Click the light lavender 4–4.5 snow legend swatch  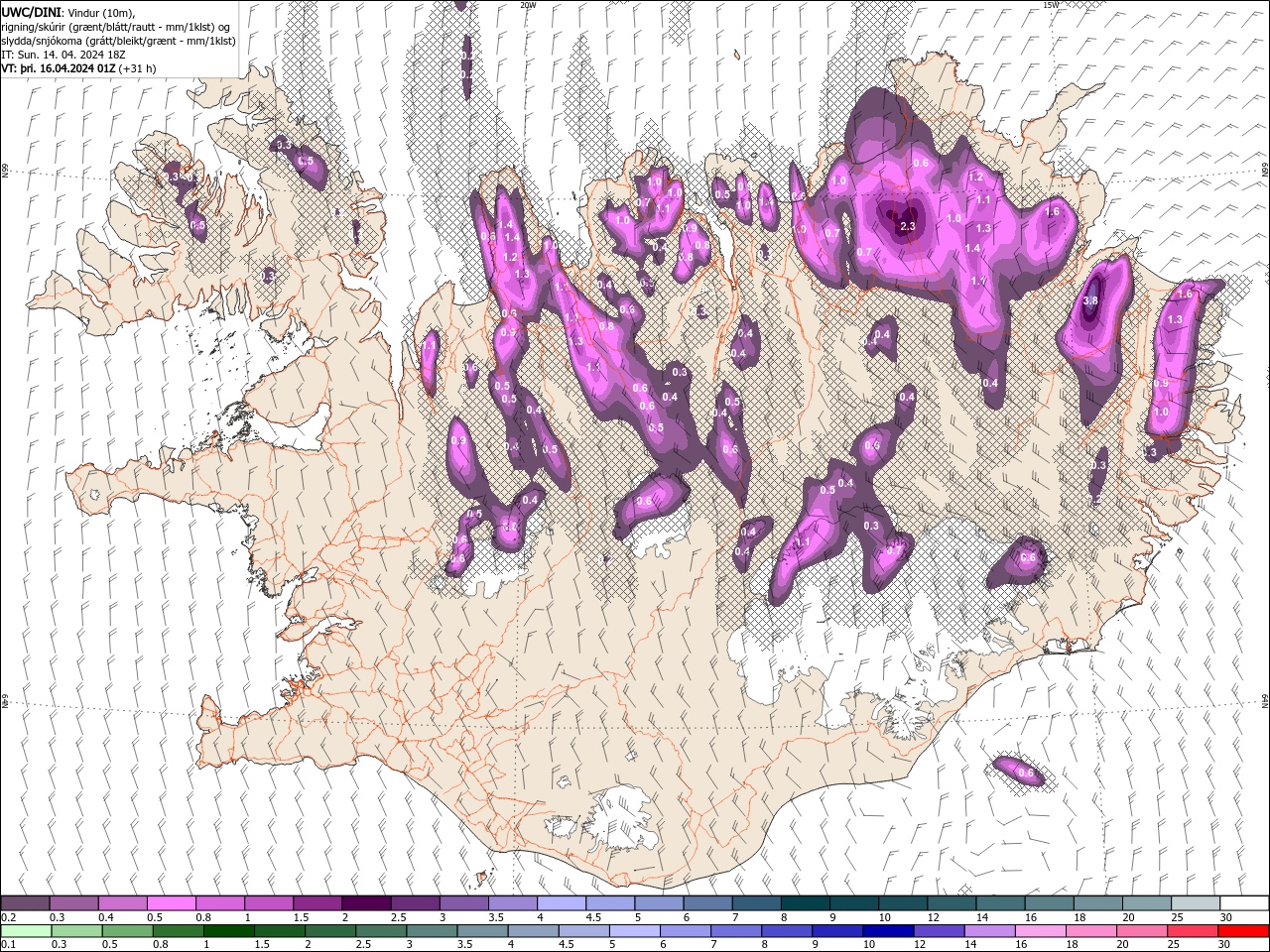click(562, 903)
